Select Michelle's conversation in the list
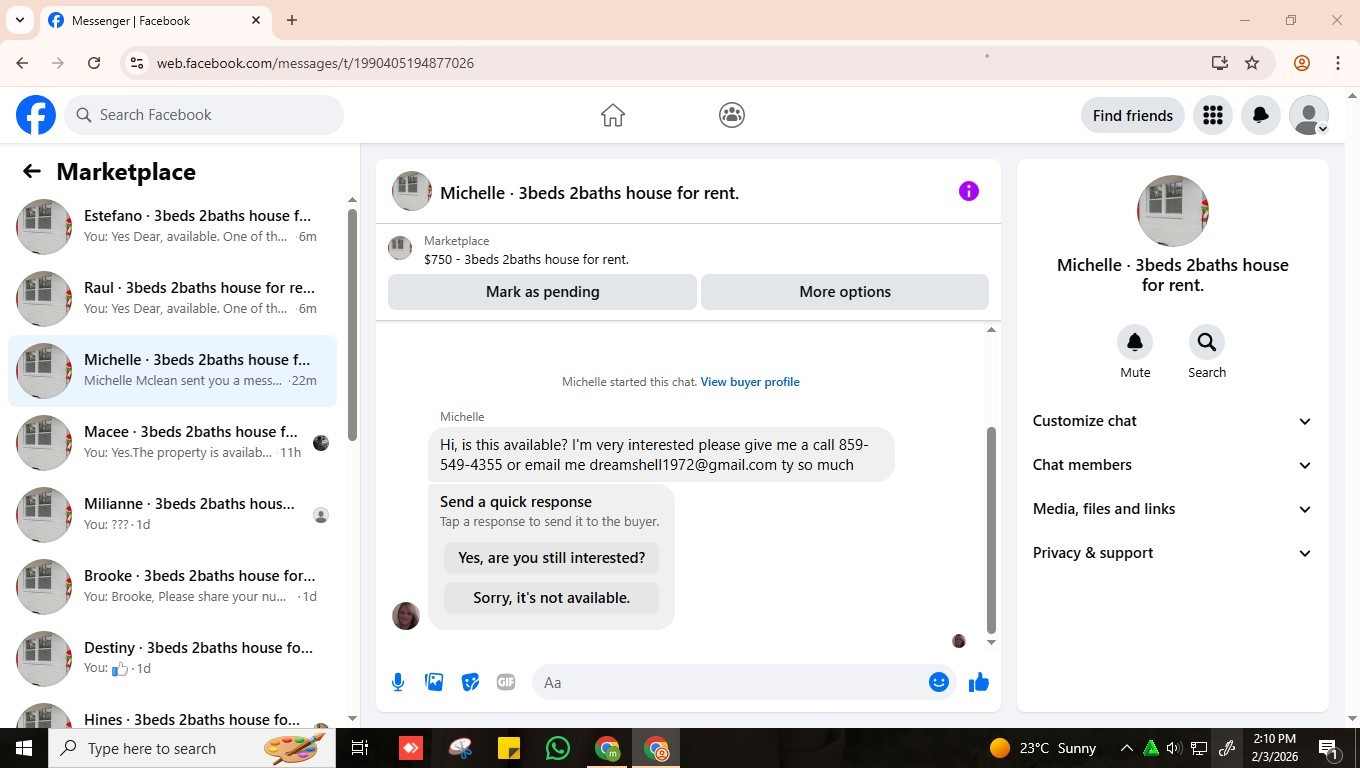 point(172,370)
